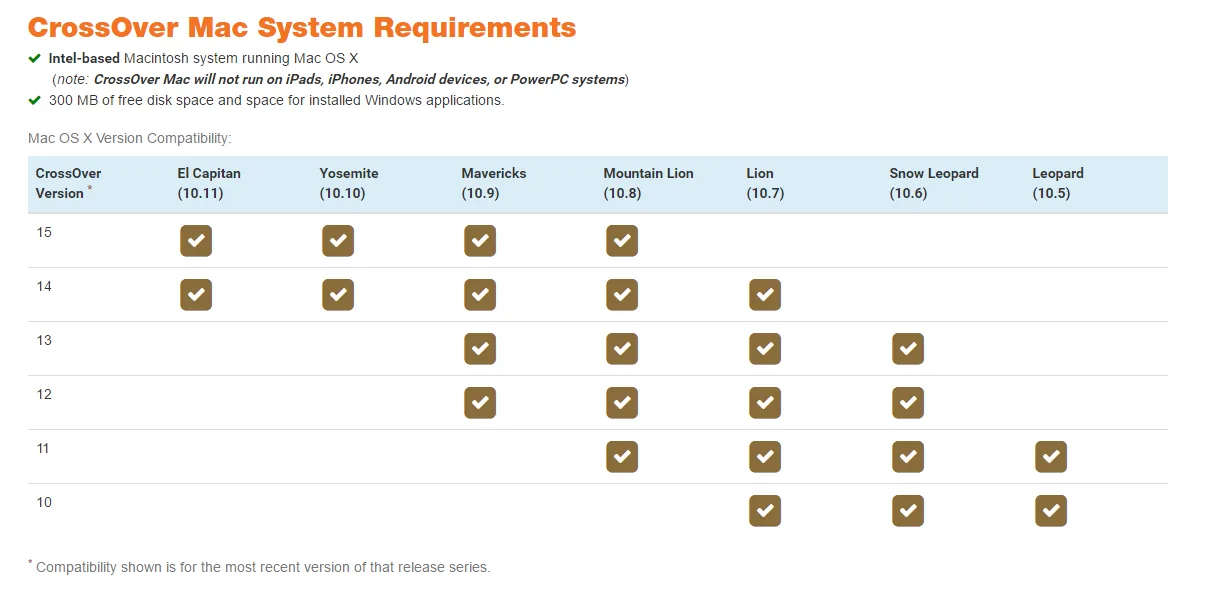Click version 15 Mavericks checkmark
Image resolution: width=1225 pixels, height=598 pixels.
click(x=480, y=241)
